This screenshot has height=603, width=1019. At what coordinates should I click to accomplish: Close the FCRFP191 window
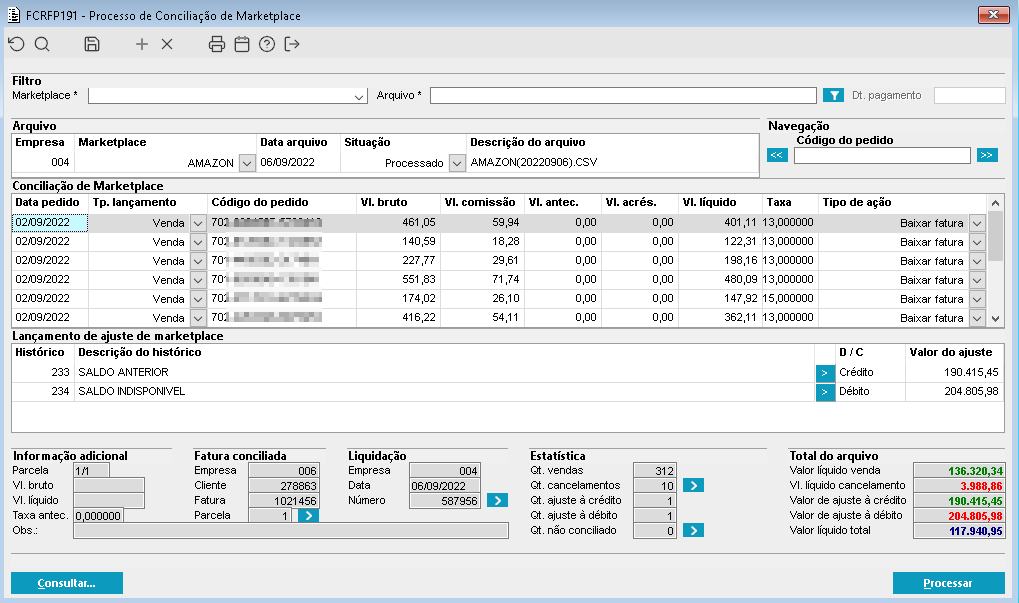993,14
